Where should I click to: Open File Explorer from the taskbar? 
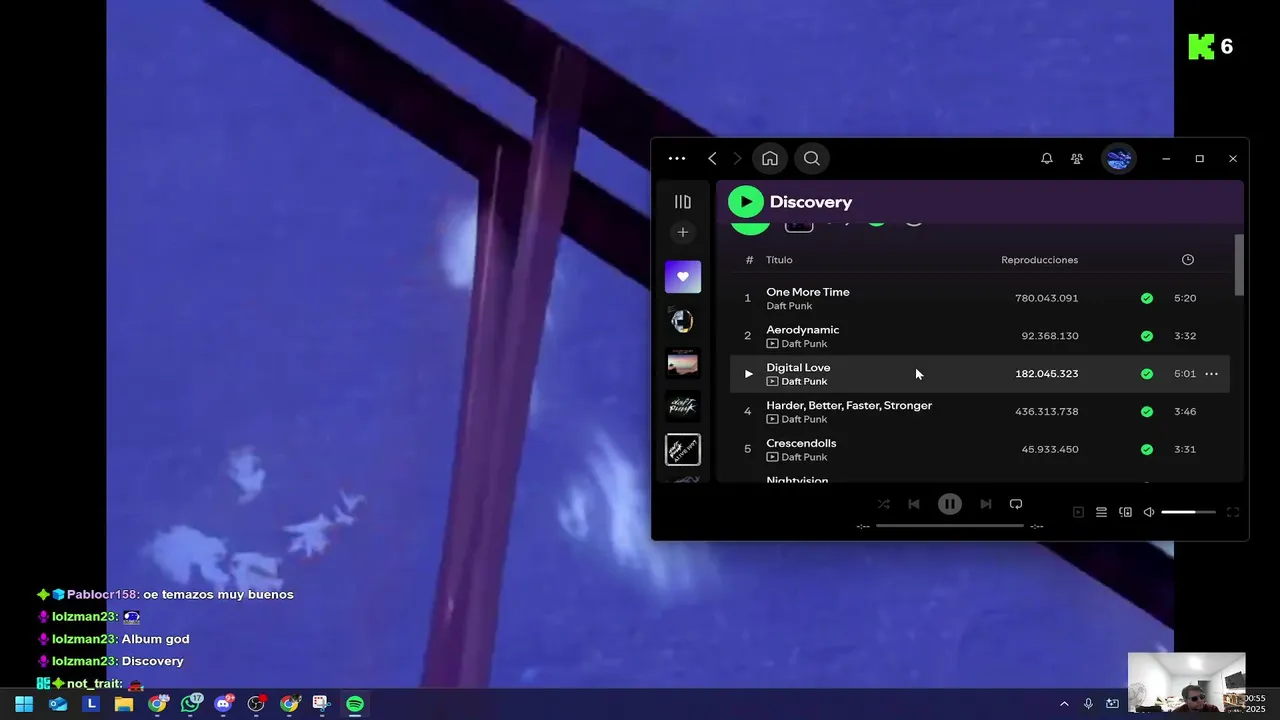tap(124, 704)
